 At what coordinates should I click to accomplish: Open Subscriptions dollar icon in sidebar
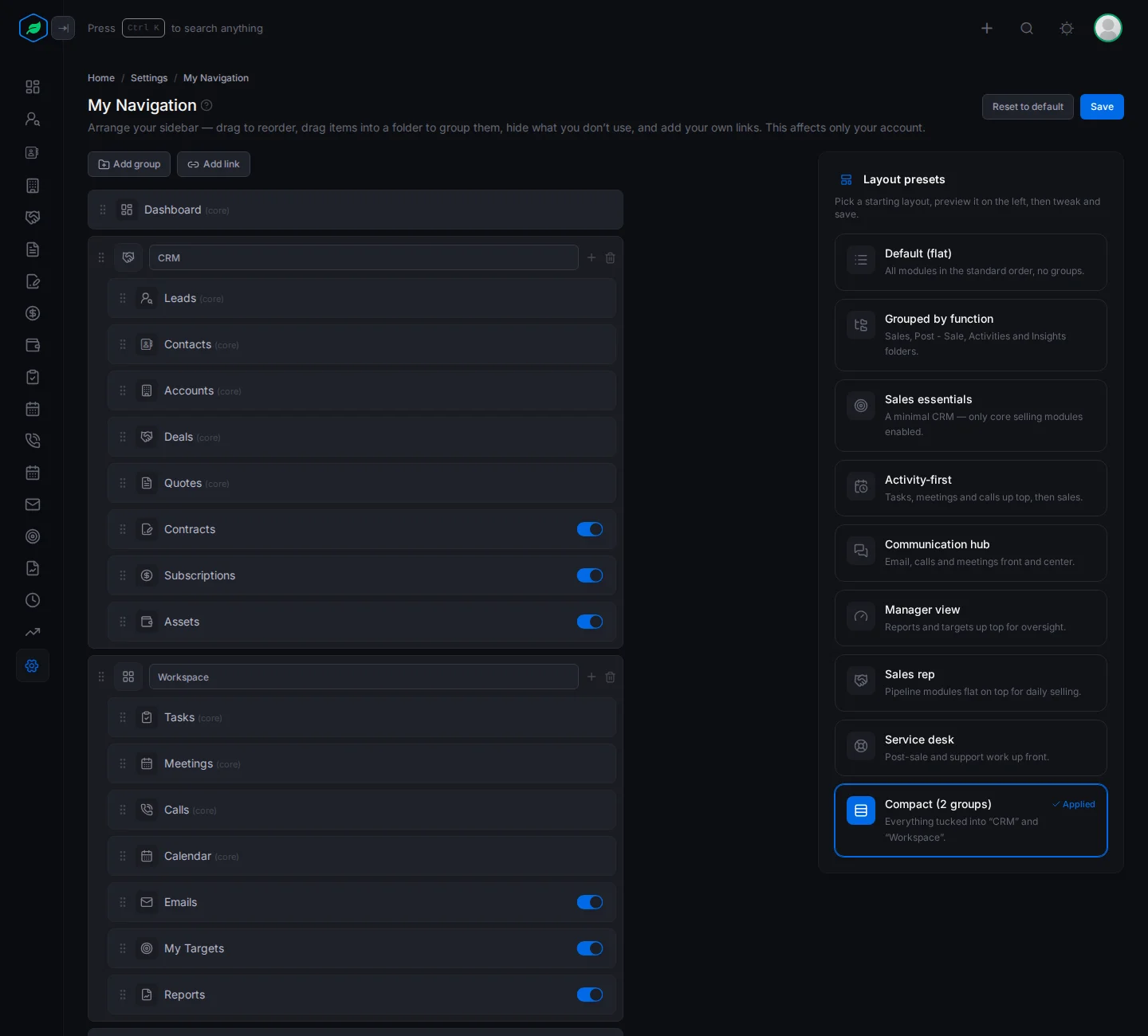(33, 313)
